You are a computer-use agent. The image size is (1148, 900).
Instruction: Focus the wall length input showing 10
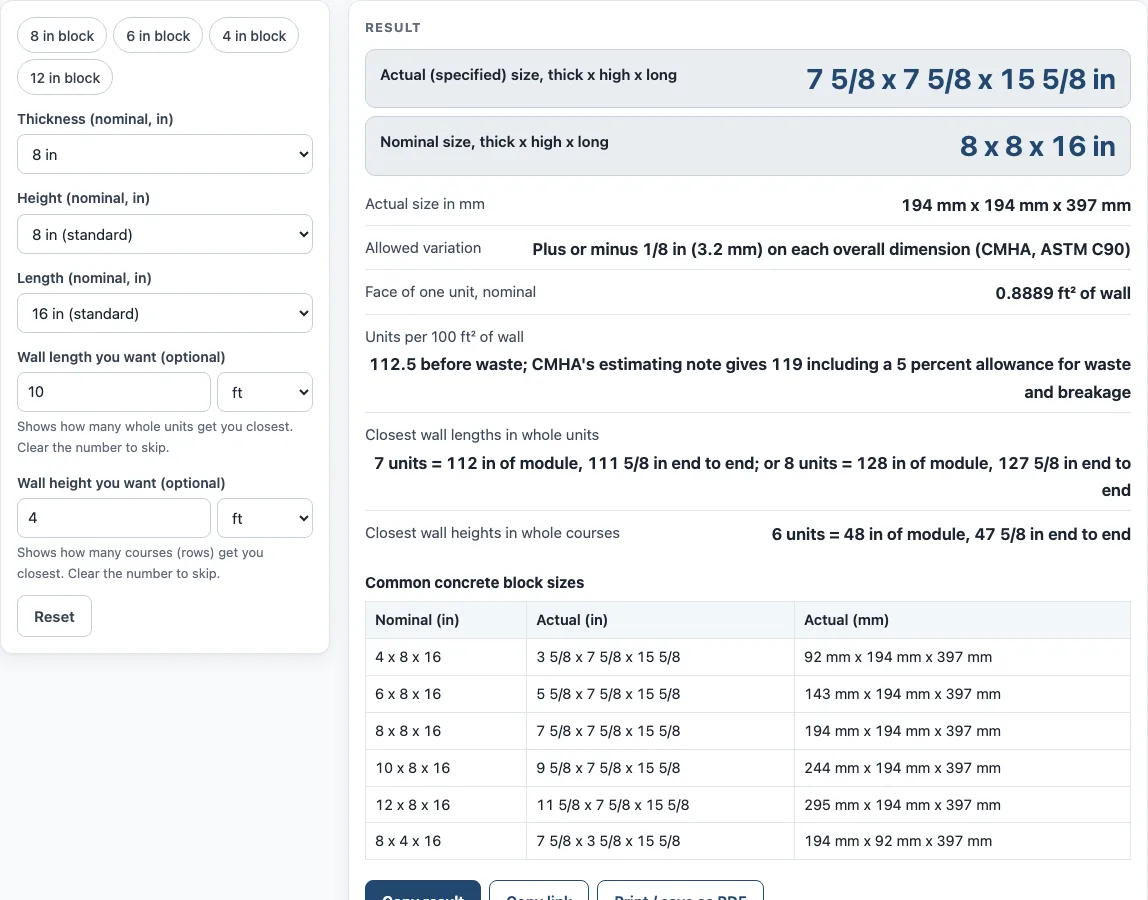114,393
